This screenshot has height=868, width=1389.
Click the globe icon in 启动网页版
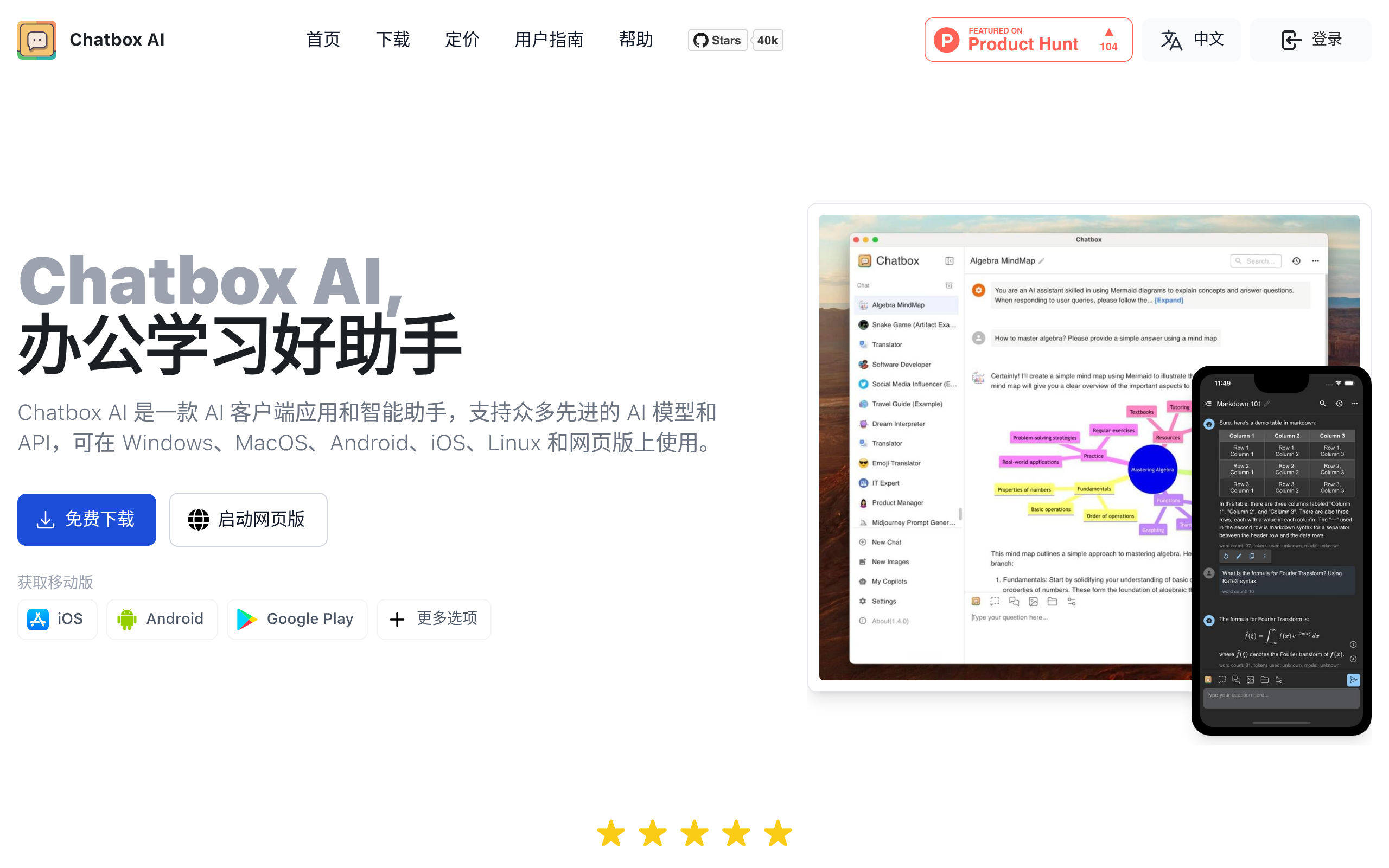199,520
